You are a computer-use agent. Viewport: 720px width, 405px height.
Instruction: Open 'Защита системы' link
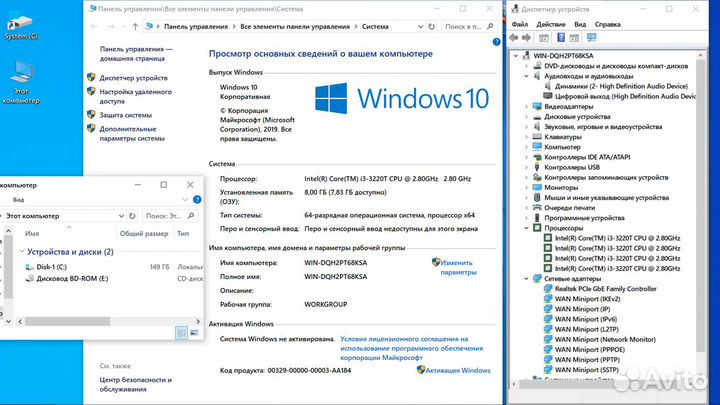(125, 115)
